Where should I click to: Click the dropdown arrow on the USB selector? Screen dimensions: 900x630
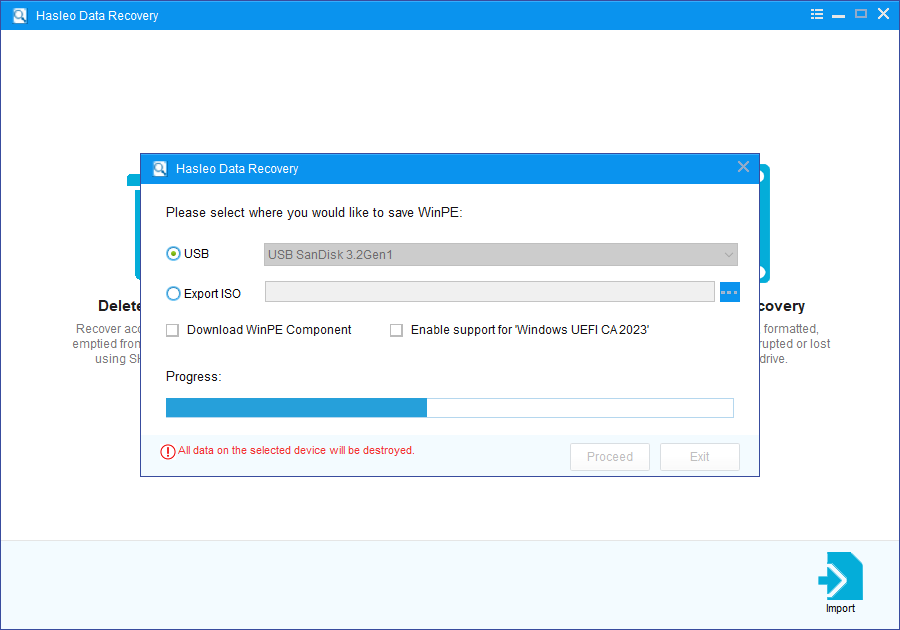[727, 253]
